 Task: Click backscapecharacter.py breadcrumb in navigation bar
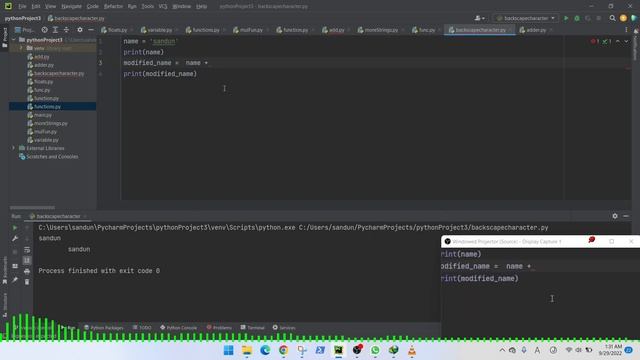76,18
